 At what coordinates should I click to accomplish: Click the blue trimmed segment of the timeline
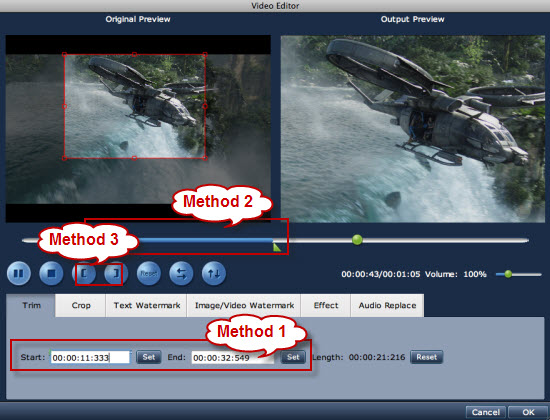pyautogui.click(x=205, y=240)
